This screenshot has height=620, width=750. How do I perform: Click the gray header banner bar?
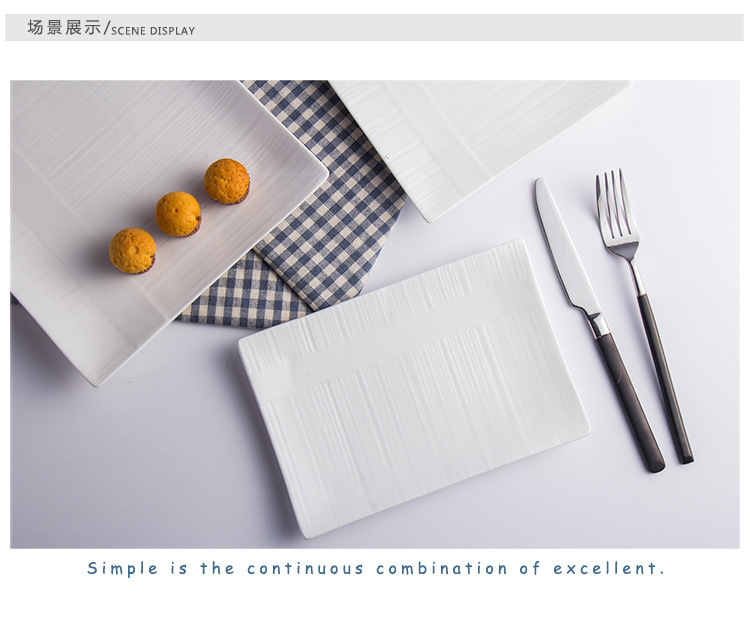point(375,28)
